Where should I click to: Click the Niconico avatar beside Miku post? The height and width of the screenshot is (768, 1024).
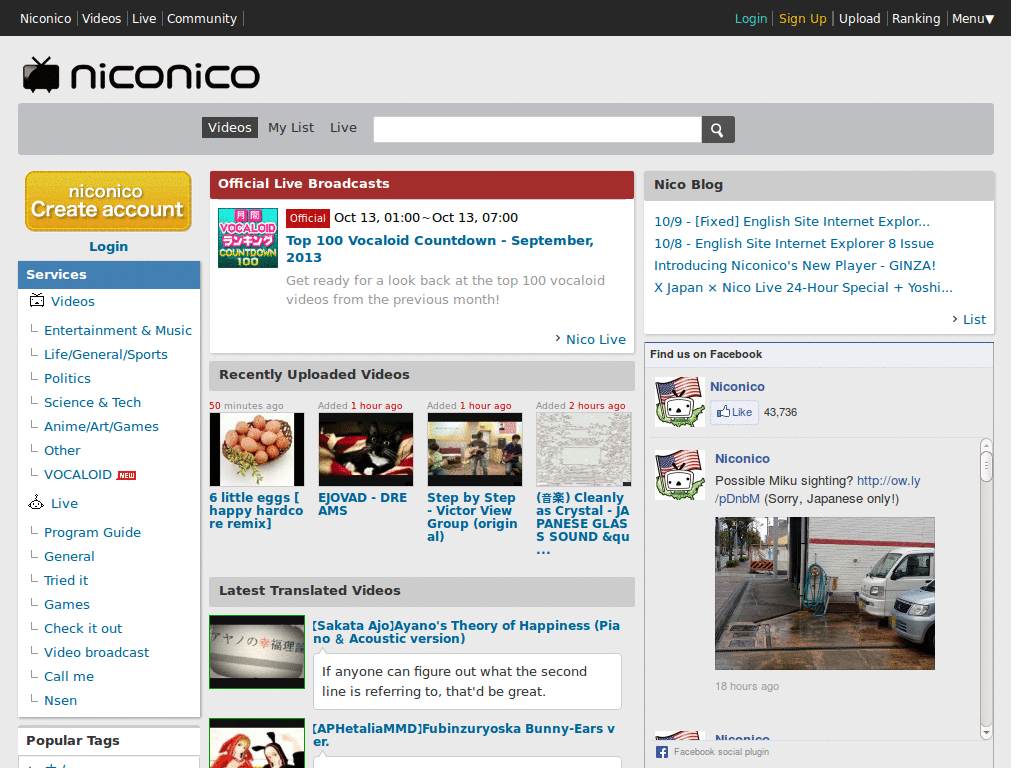[x=680, y=475]
